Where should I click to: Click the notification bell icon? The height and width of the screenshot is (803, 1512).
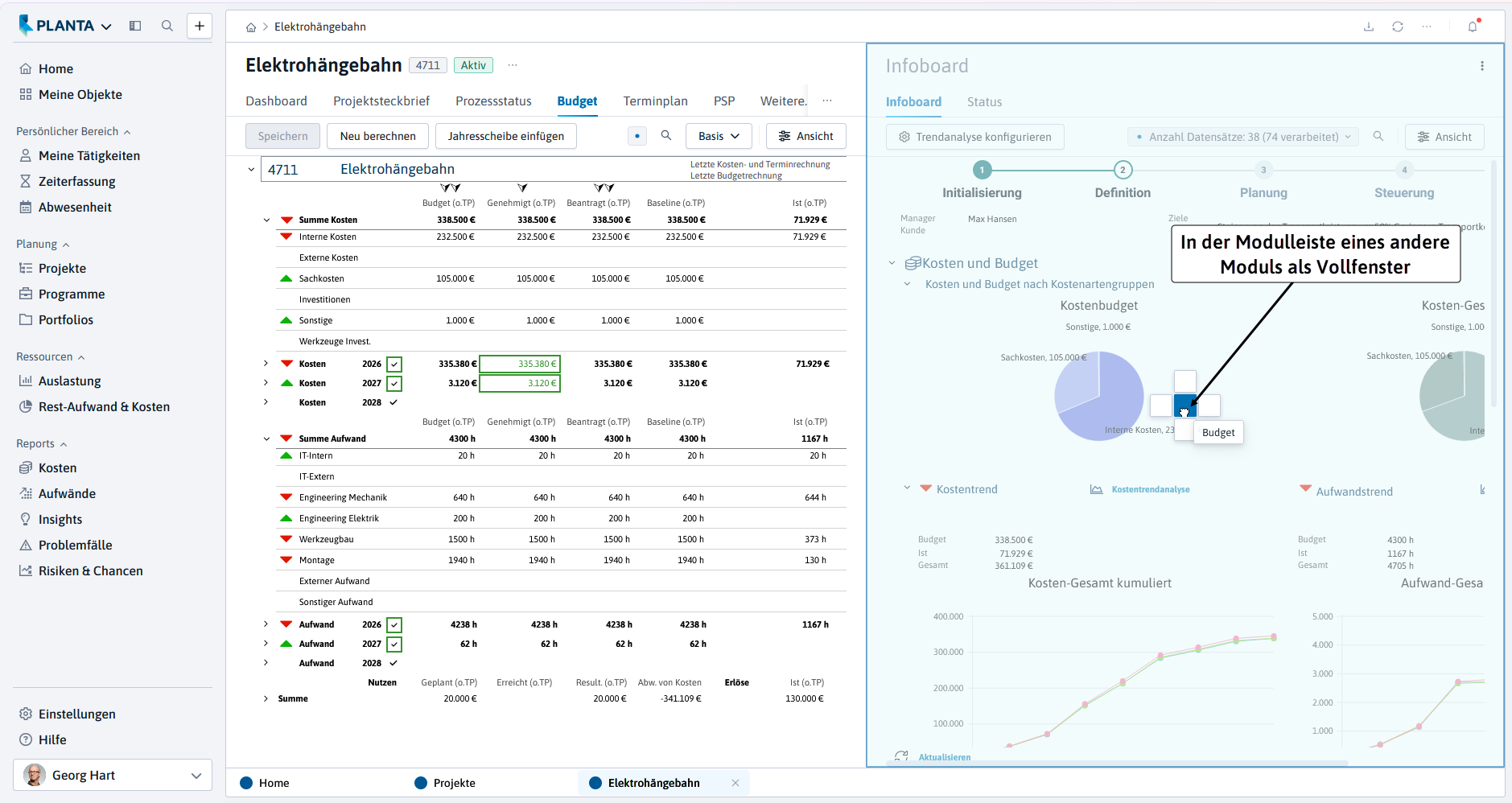point(1473,27)
